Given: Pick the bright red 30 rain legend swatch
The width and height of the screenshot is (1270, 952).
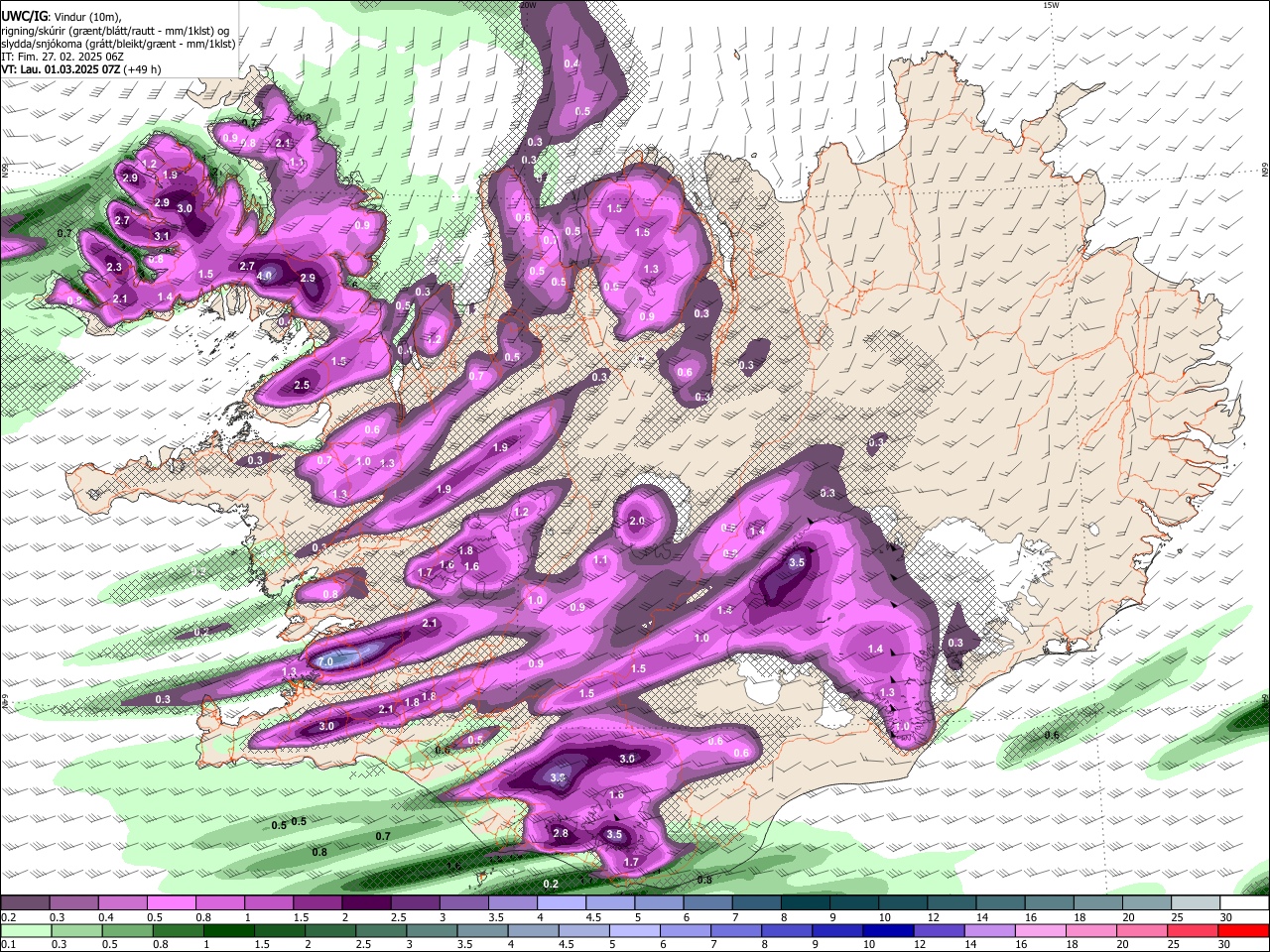Looking at the screenshot, I should tap(1243, 931).
